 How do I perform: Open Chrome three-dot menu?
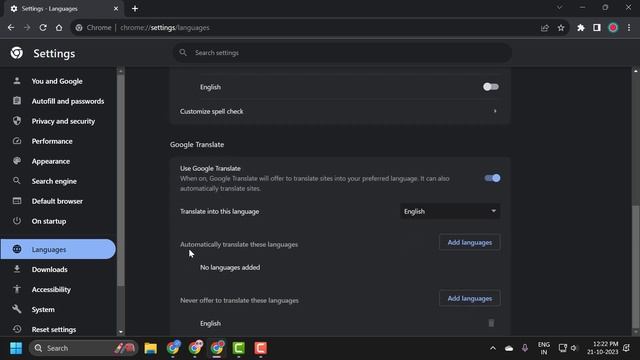point(629,28)
